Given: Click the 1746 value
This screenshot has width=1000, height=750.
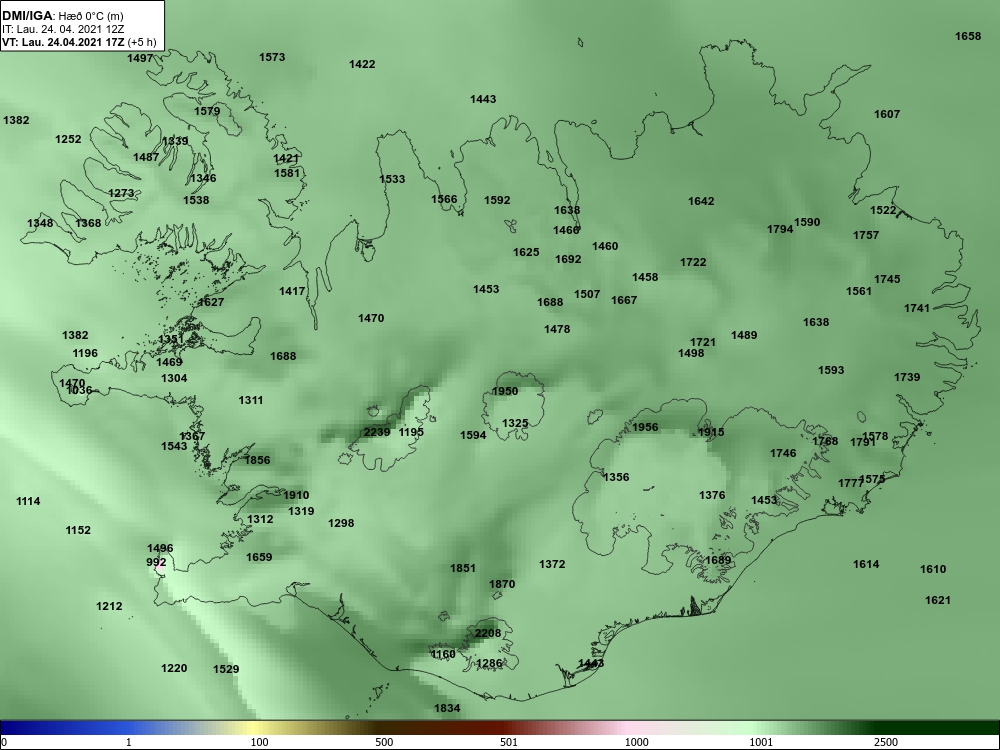Looking at the screenshot, I should tap(783, 453).
